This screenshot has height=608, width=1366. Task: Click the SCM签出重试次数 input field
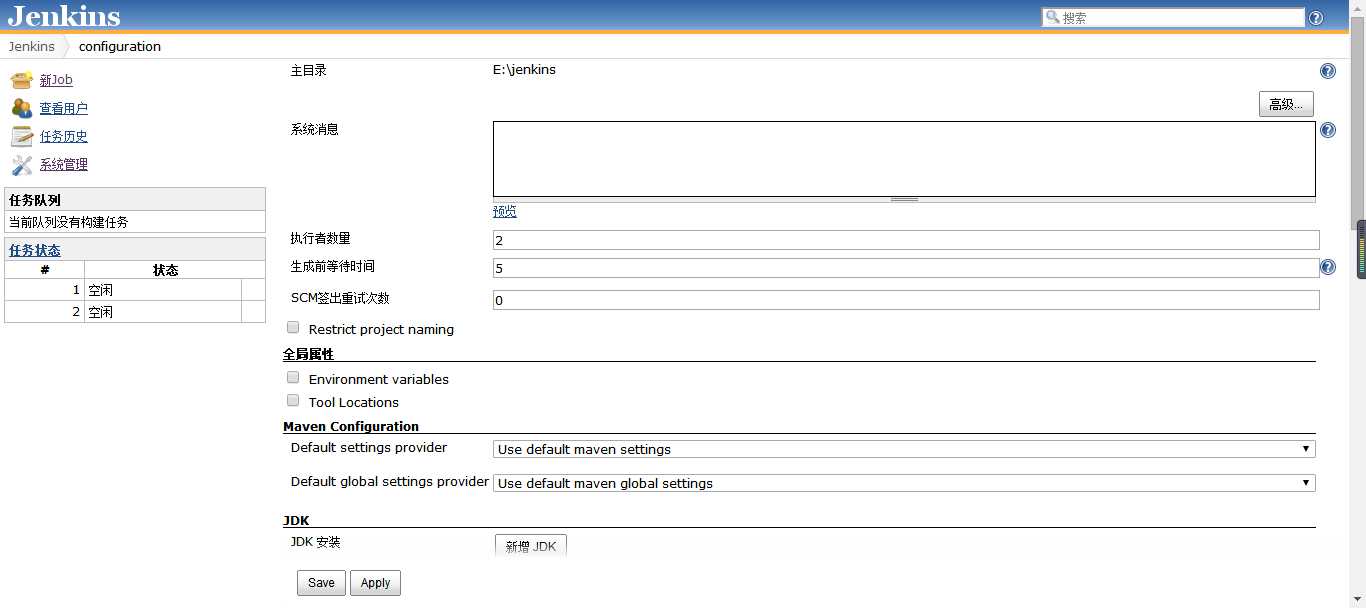pyautogui.click(x=906, y=300)
